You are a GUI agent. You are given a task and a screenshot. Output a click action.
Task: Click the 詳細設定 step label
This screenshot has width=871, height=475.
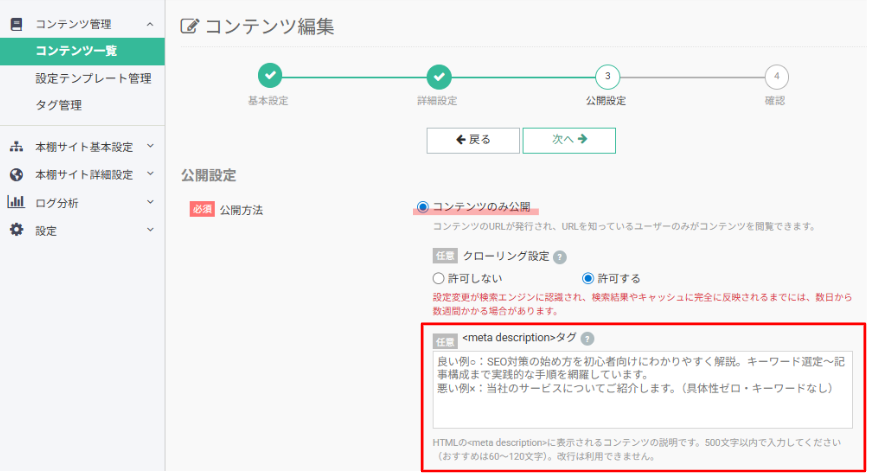click(x=437, y=101)
